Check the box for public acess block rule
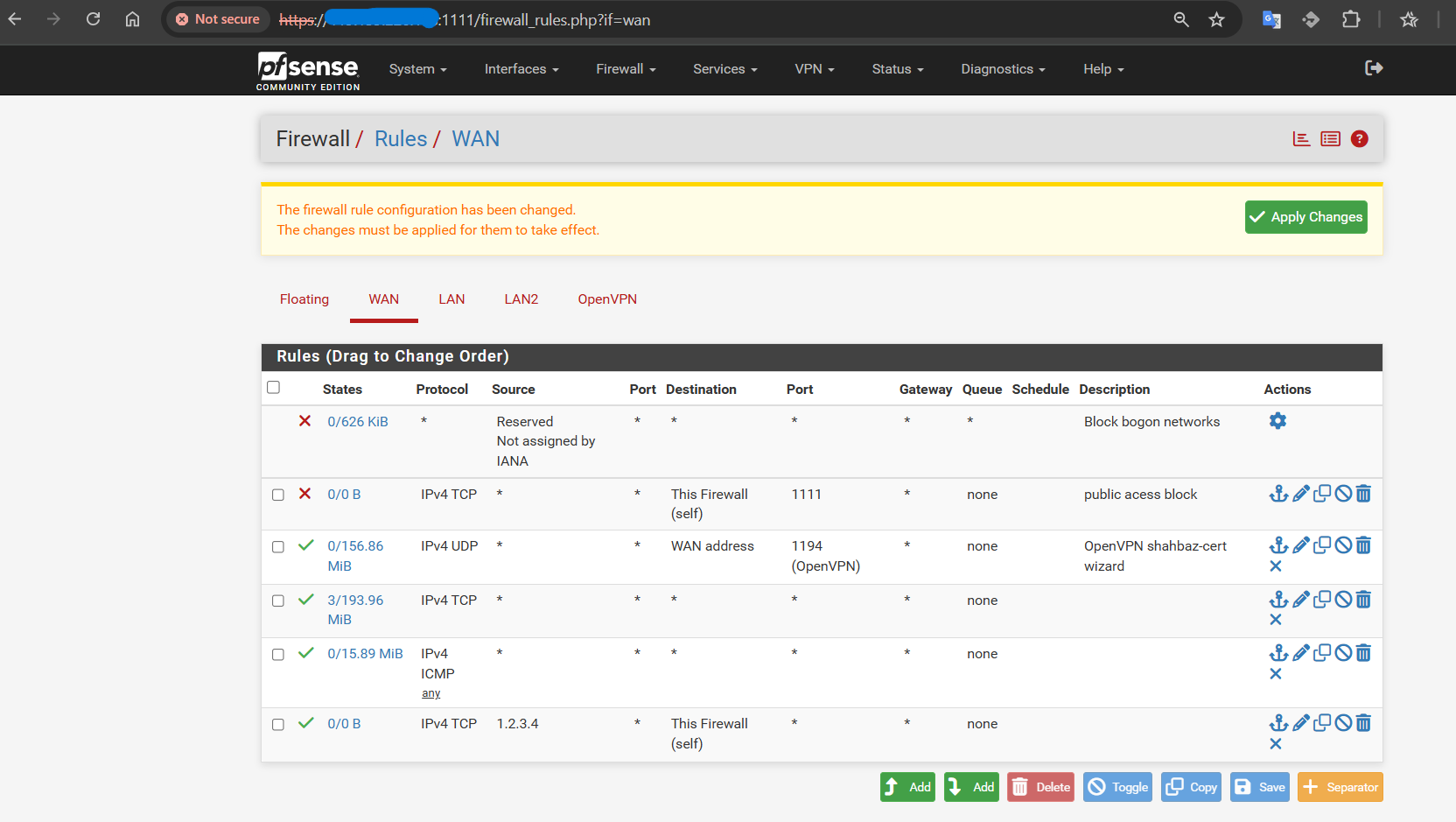Screen dimensions: 1456x822 pos(278,495)
